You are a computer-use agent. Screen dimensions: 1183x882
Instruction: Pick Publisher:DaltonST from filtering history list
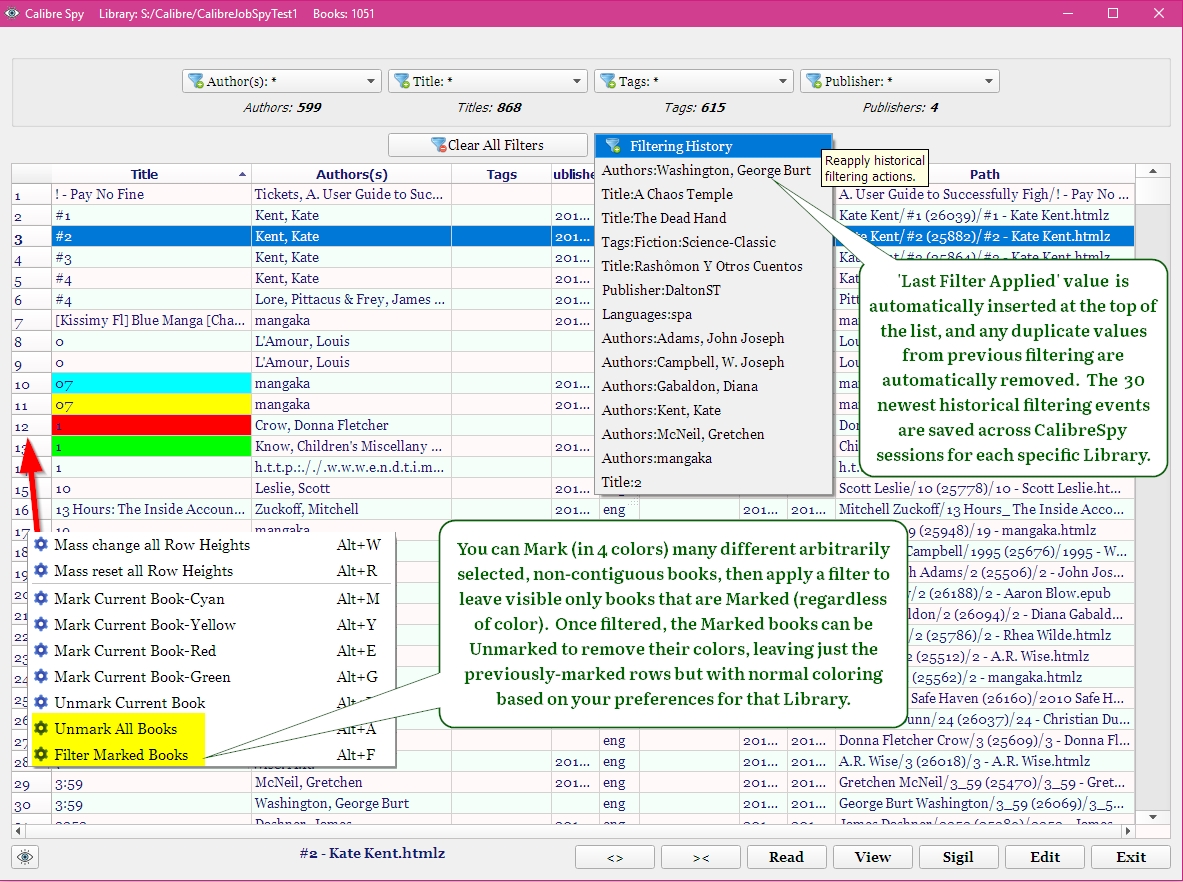click(661, 290)
